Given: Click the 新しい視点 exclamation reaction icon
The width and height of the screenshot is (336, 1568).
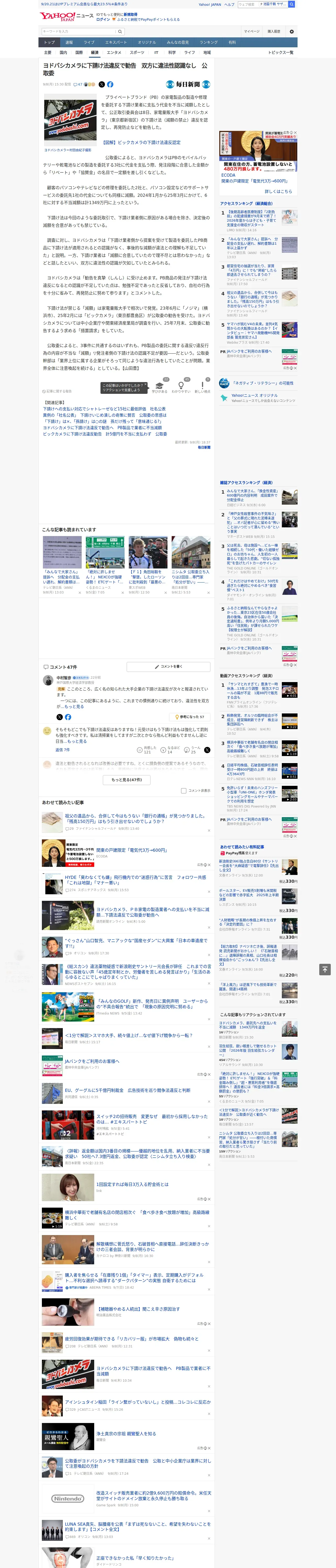Looking at the screenshot, I should click(x=203, y=386).
